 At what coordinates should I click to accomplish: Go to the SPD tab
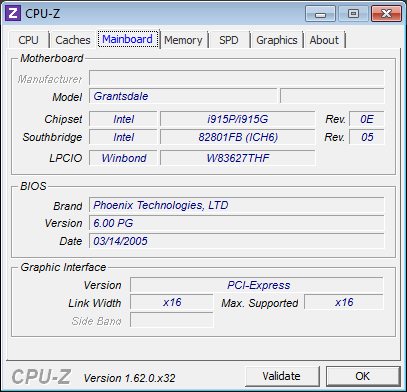pyautogui.click(x=229, y=40)
